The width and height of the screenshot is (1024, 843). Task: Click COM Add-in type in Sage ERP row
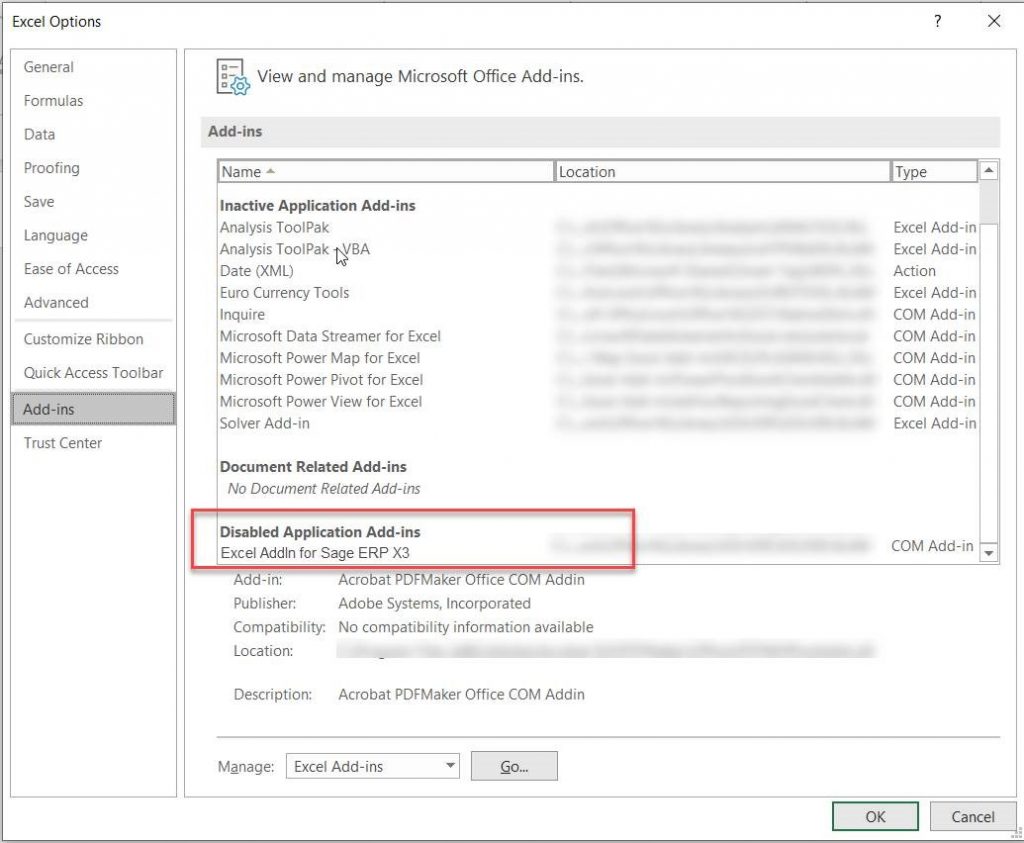[933, 546]
